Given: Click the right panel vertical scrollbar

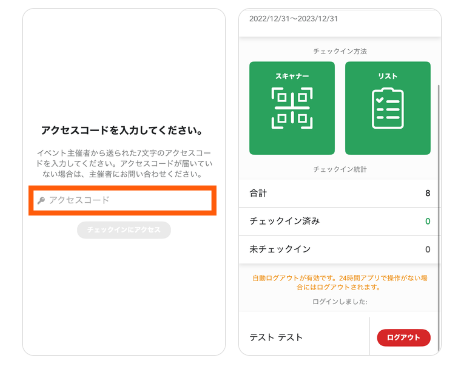Looking at the screenshot, I should tap(439, 218).
